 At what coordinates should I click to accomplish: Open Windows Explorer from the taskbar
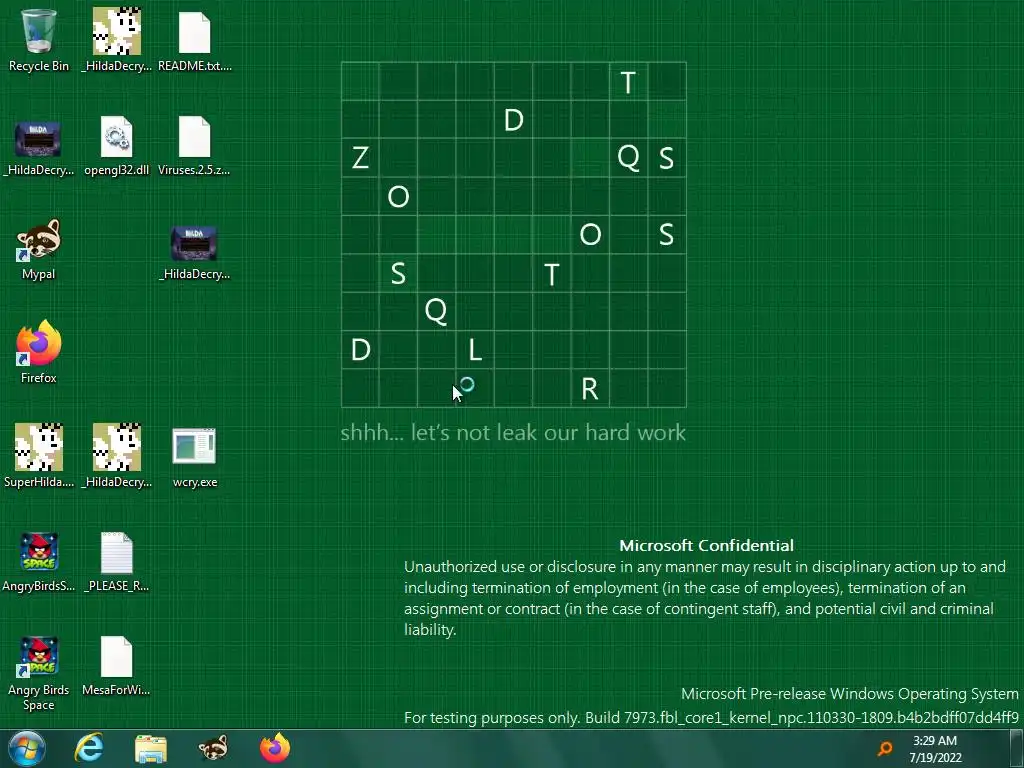click(151, 748)
